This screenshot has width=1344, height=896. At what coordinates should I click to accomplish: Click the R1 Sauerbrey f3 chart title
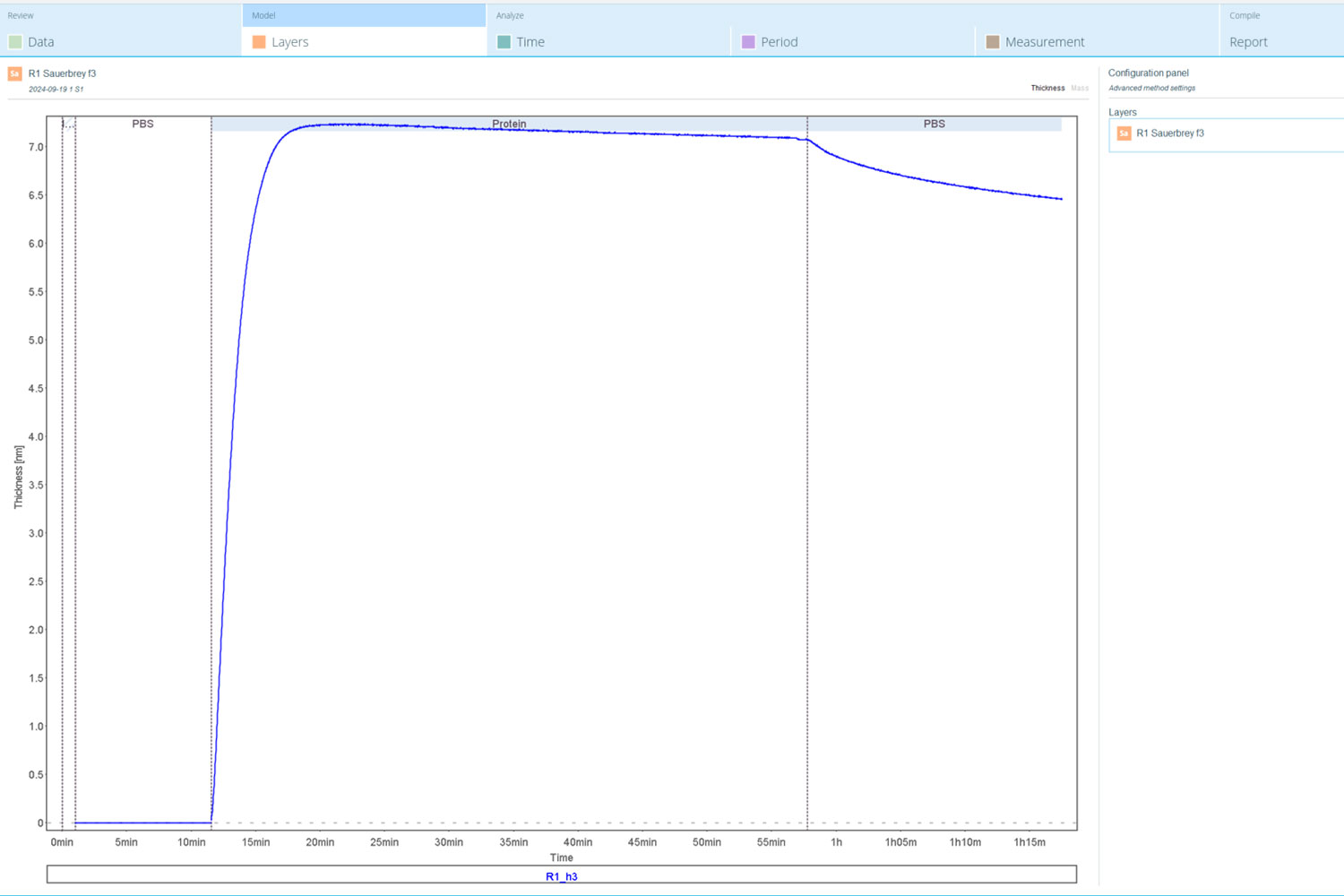click(x=62, y=73)
